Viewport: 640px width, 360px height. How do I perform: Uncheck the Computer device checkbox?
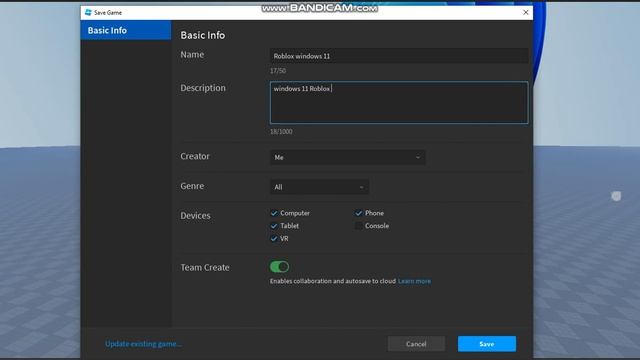click(x=274, y=213)
